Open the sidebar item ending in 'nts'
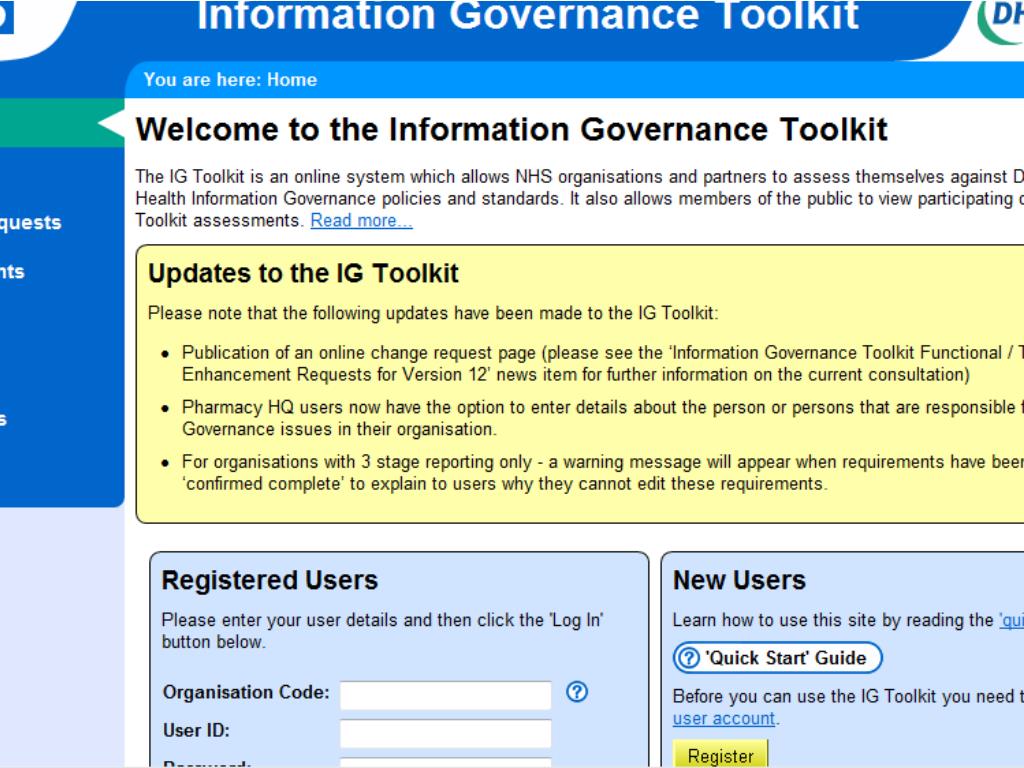Viewport: 1024px width, 768px height. 12,272
